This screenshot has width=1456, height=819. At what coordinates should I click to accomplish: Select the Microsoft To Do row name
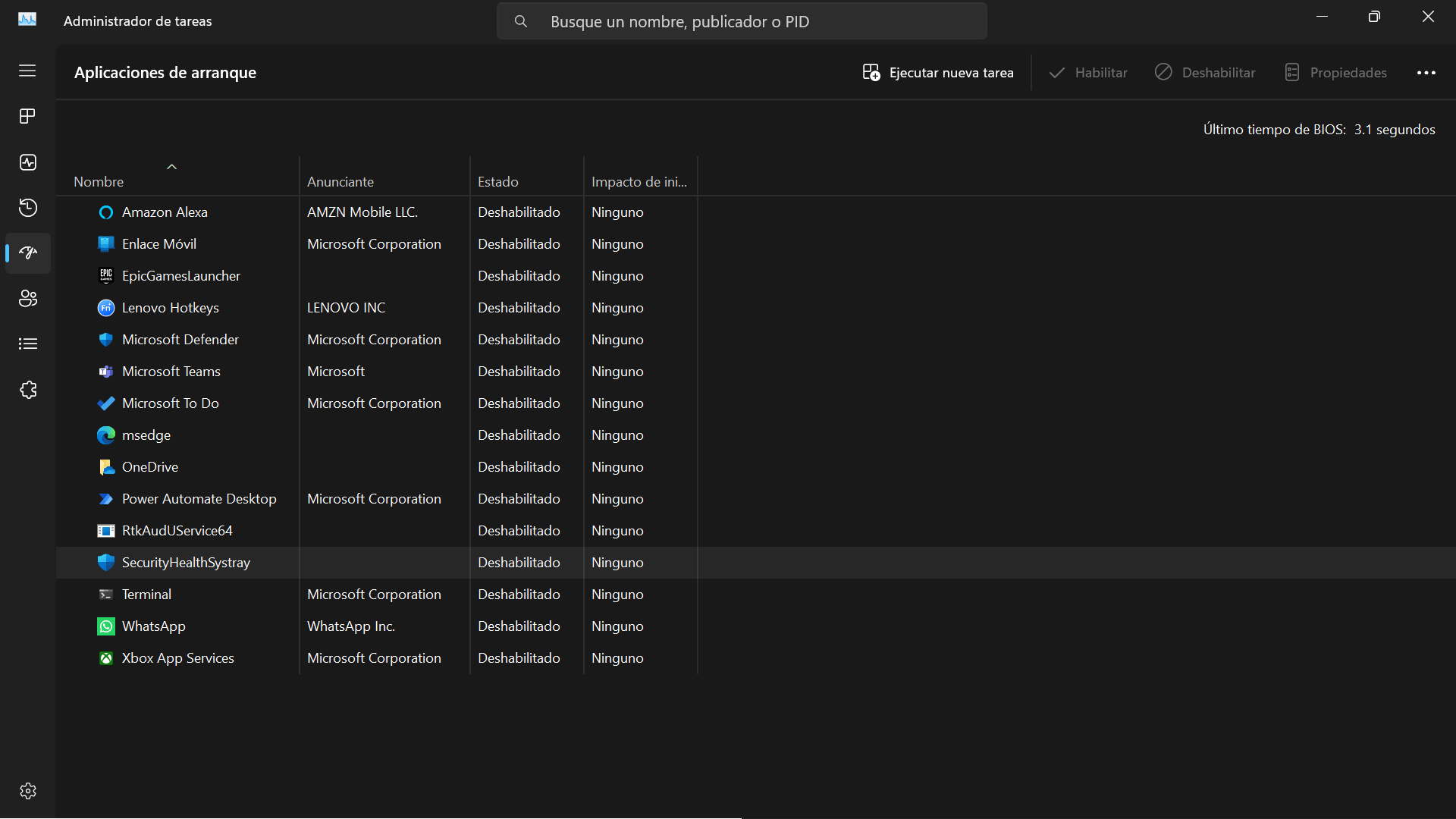(171, 403)
